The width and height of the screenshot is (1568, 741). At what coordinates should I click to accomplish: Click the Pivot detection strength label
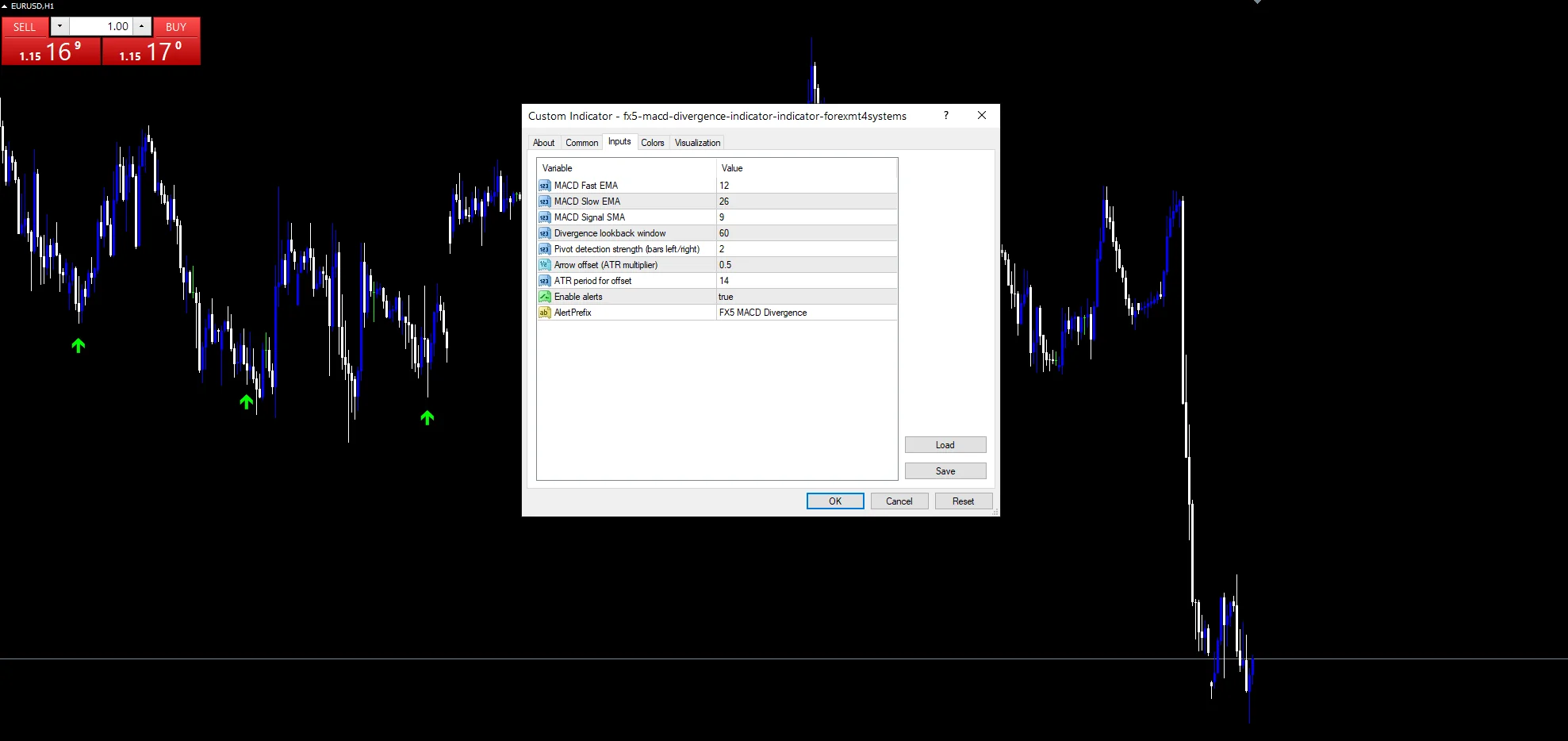point(627,249)
